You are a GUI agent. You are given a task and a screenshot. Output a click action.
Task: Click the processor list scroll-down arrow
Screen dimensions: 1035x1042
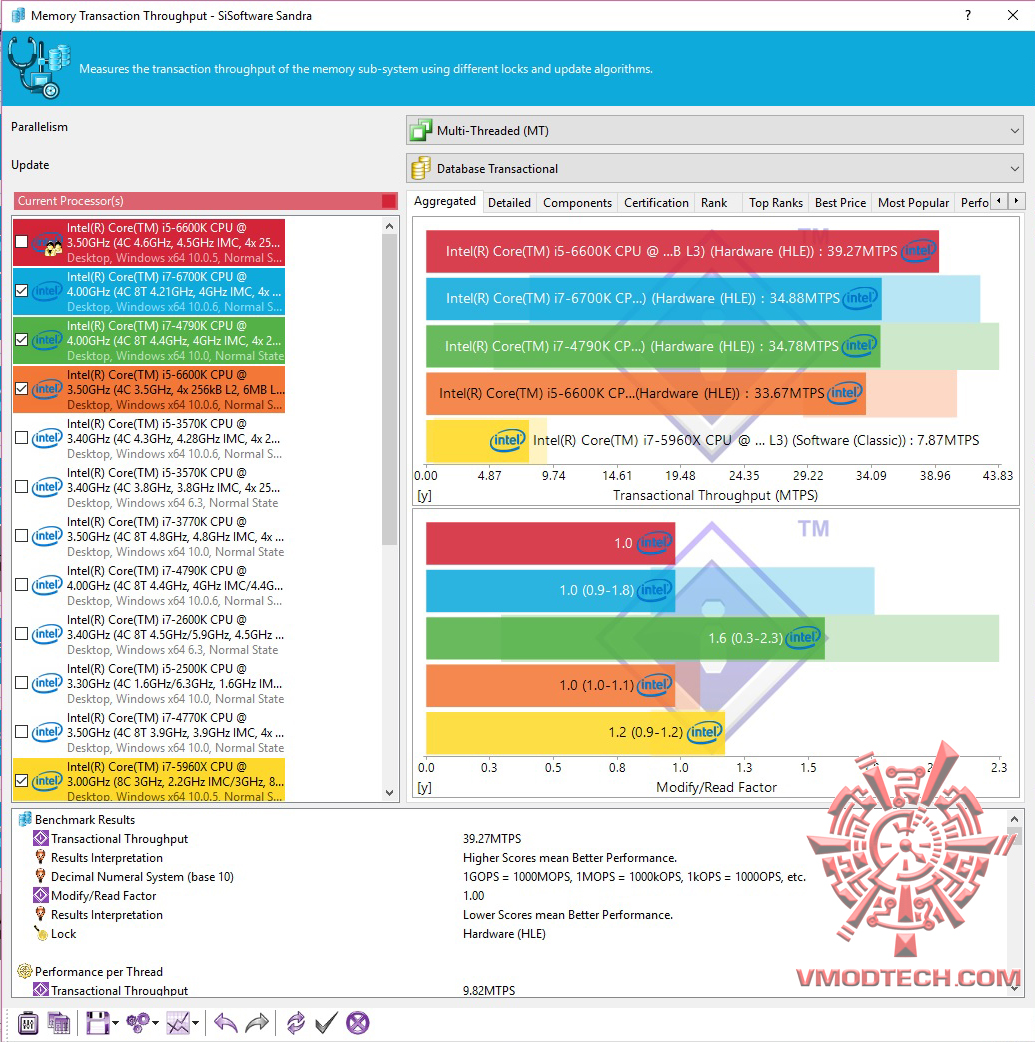click(x=390, y=793)
